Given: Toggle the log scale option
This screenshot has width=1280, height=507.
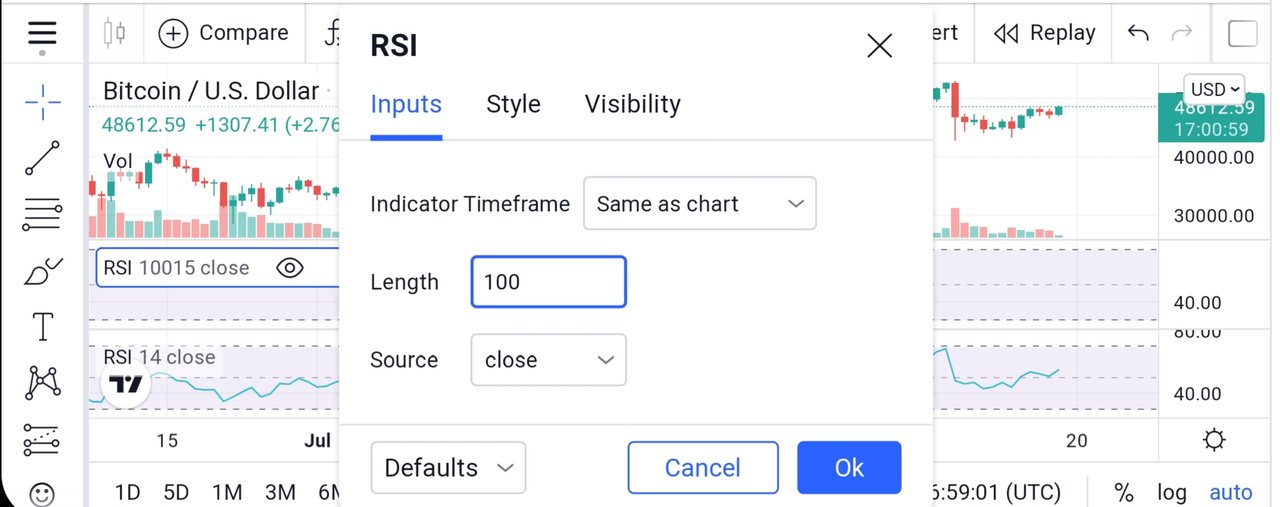Looking at the screenshot, I should pyautogui.click(x=1171, y=492).
